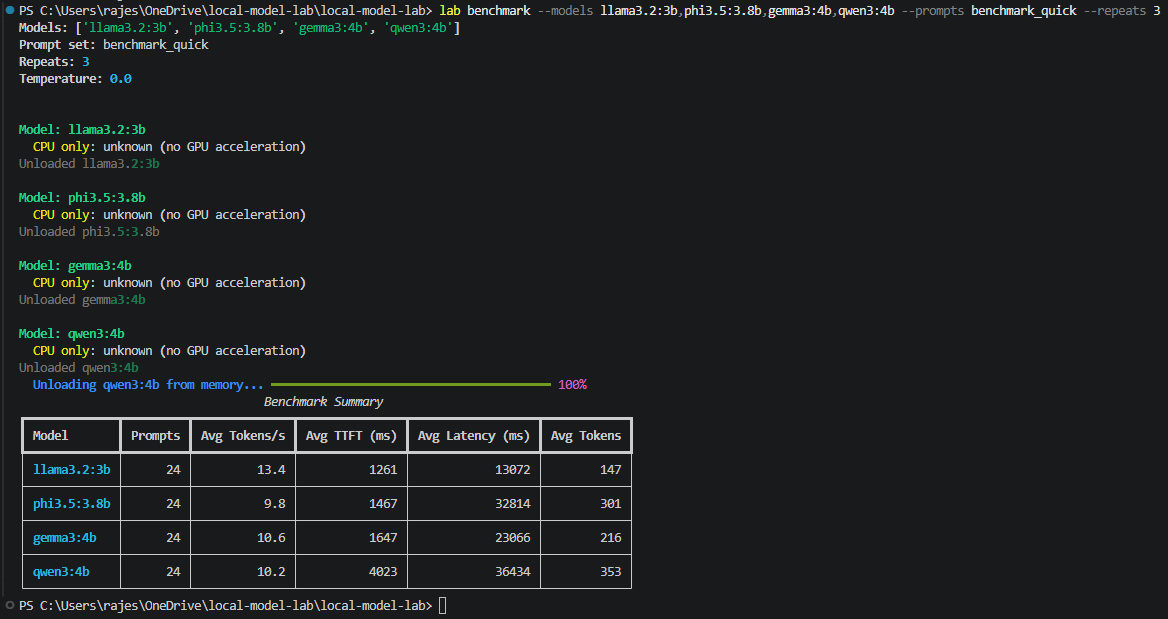Image resolution: width=1168 pixels, height=619 pixels.
Task: Click the 'Unloaded gemma3:4b' line
Action: [82, 300]
